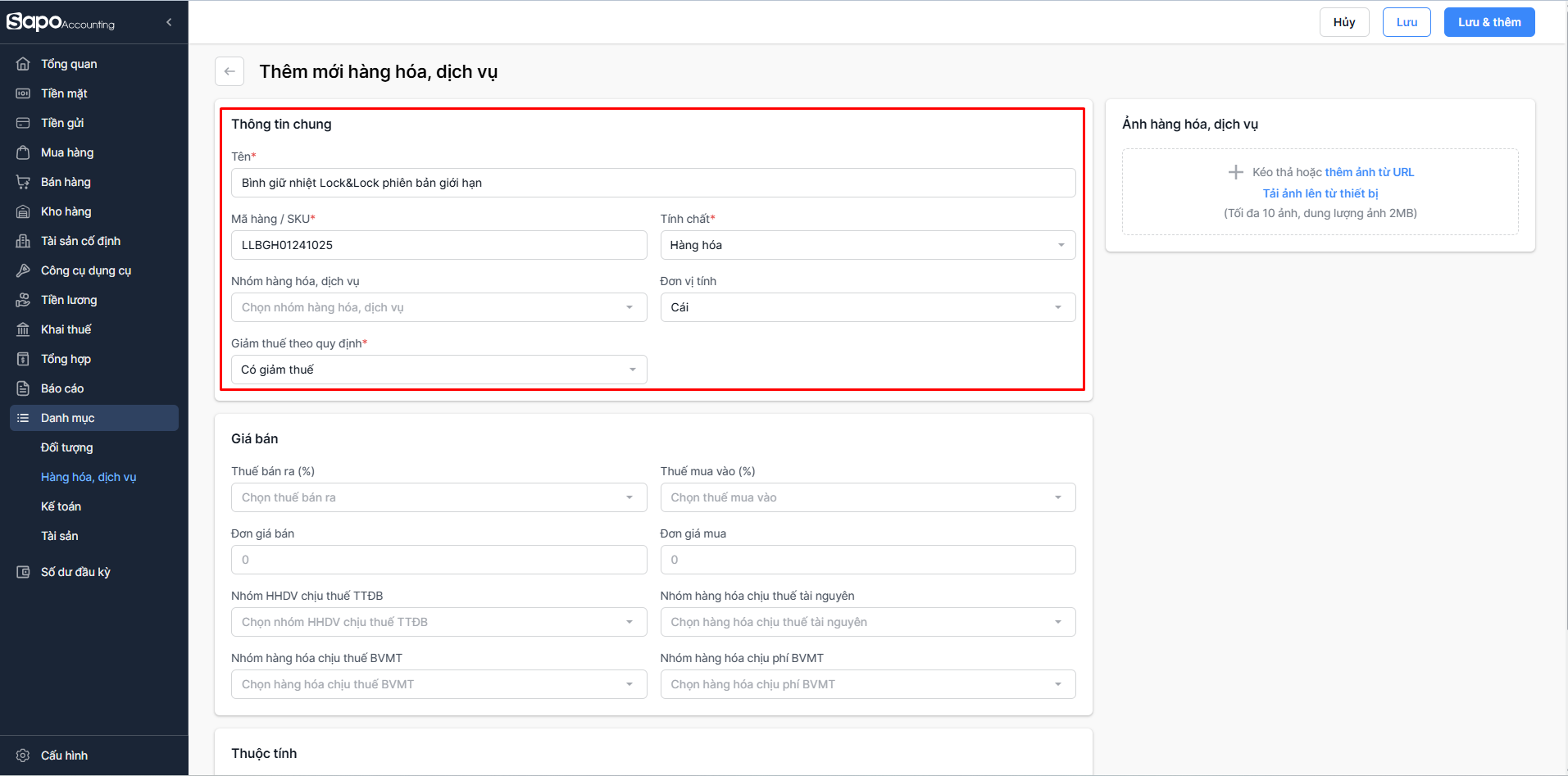Open the Đối tượng submenu item
This screenshot has width=1568, height=776.
[67, 447]
